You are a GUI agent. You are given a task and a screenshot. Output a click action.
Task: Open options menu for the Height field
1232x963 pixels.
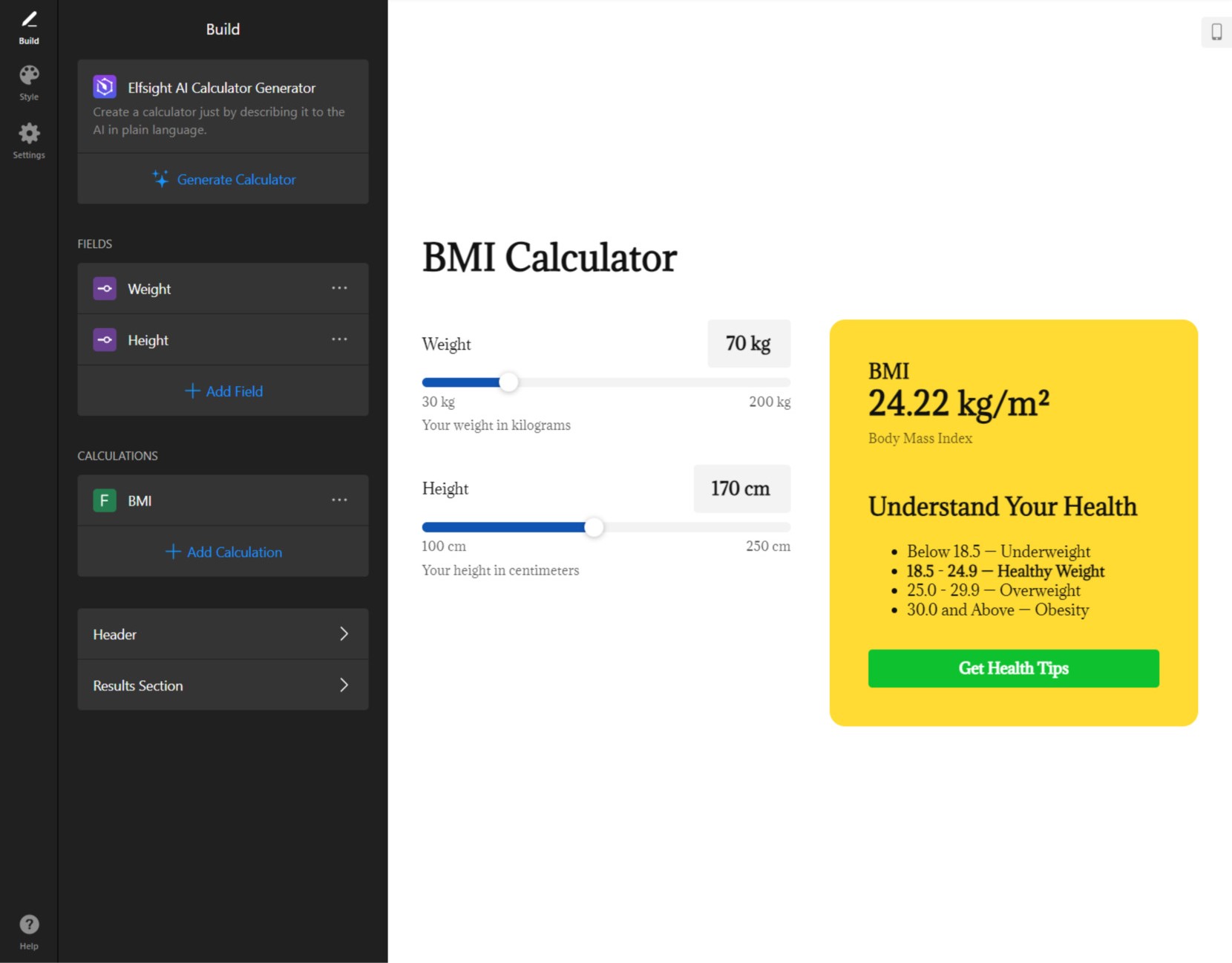pos(340,339)
